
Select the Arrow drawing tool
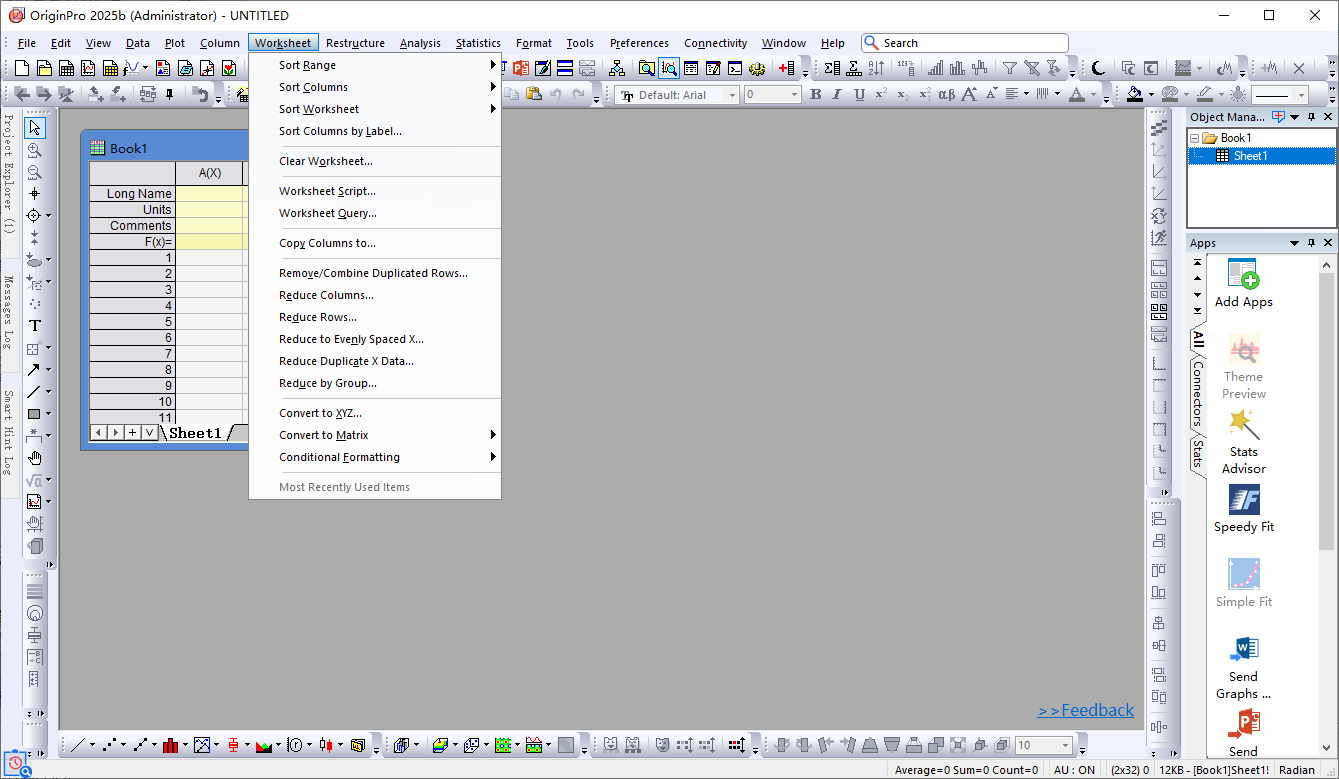35,369
